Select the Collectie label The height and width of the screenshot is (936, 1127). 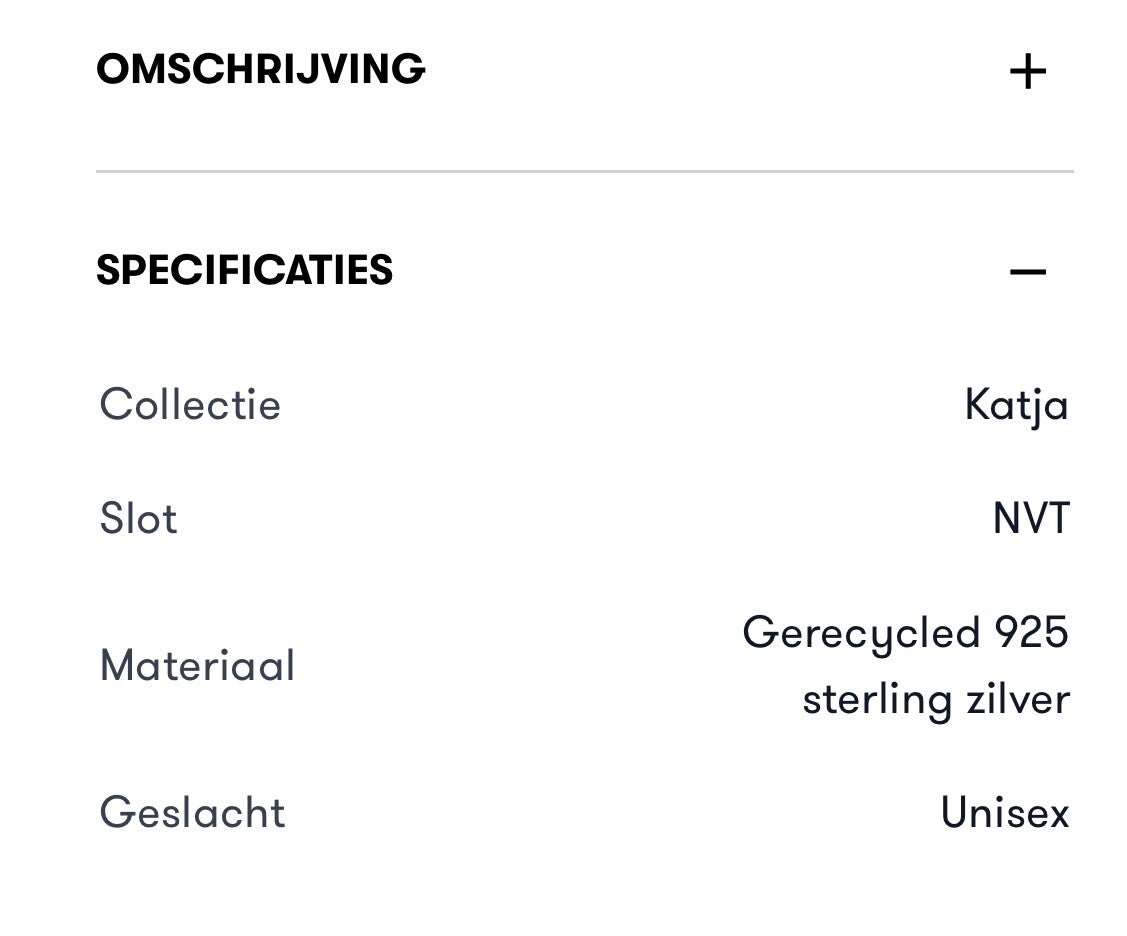(x=190, y=405)
